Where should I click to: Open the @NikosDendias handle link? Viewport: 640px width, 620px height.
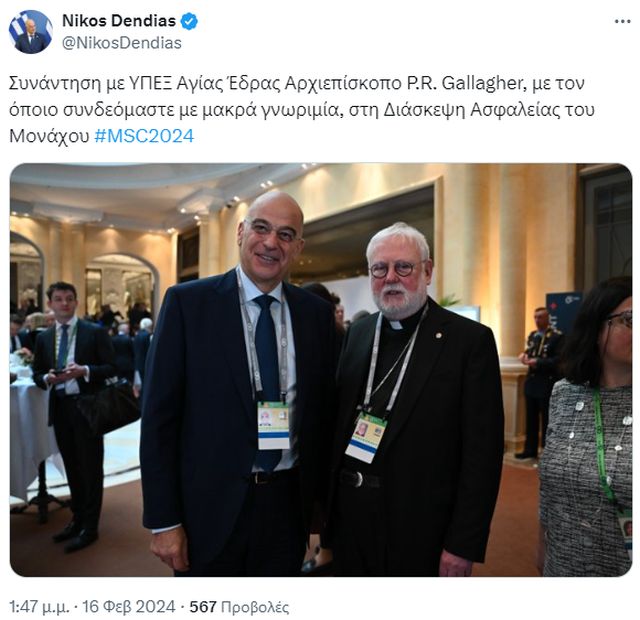pyautogui.click(x=122, y=43)
